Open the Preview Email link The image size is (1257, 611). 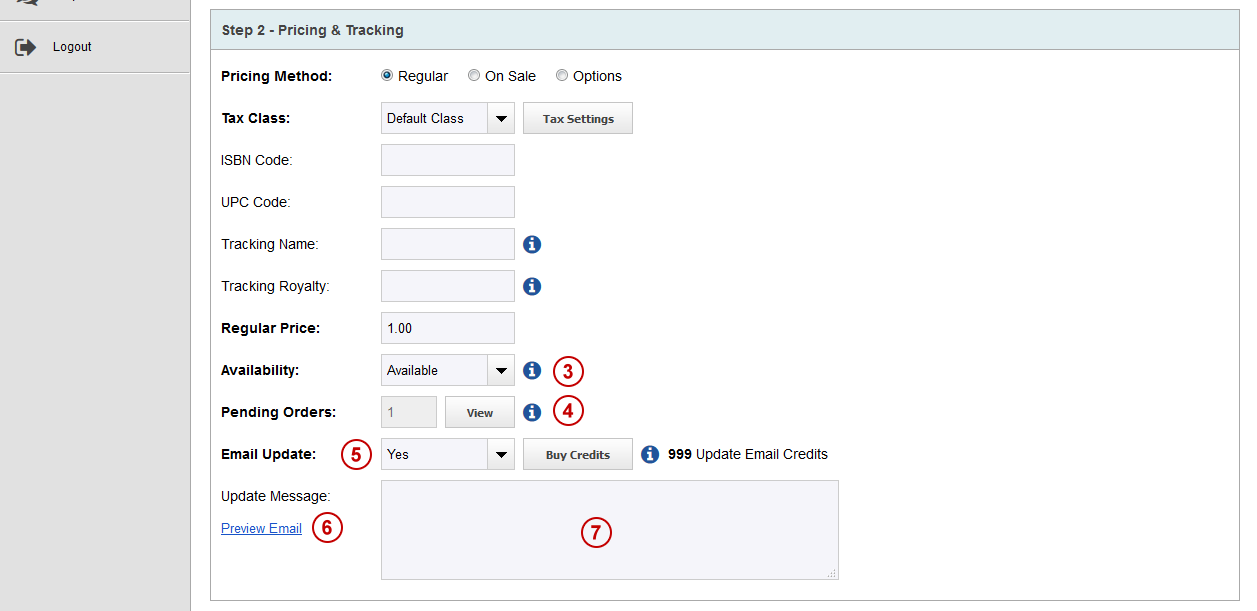pyautogui.click(x=261, y=528)
